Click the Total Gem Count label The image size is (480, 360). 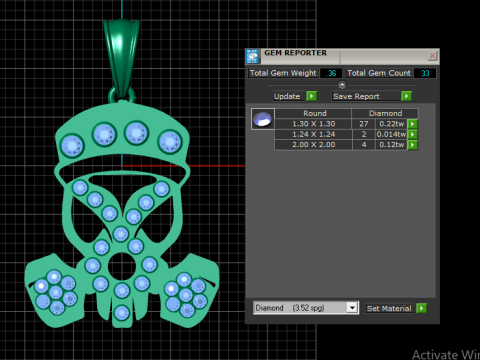pos(379,73)
